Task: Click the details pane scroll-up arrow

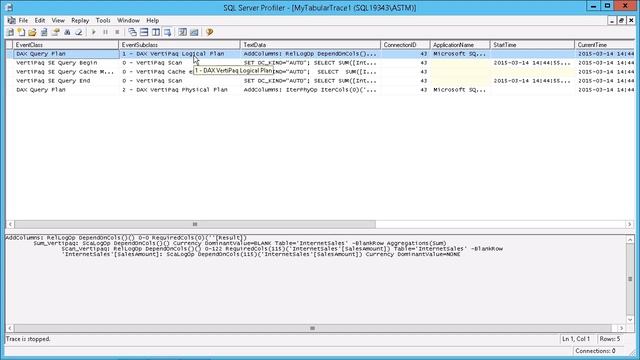Action: (630, 240)
